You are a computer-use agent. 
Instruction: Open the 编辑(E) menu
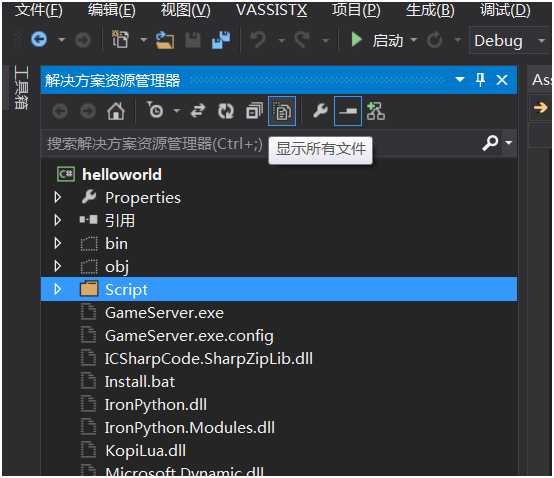coord(112,11)
